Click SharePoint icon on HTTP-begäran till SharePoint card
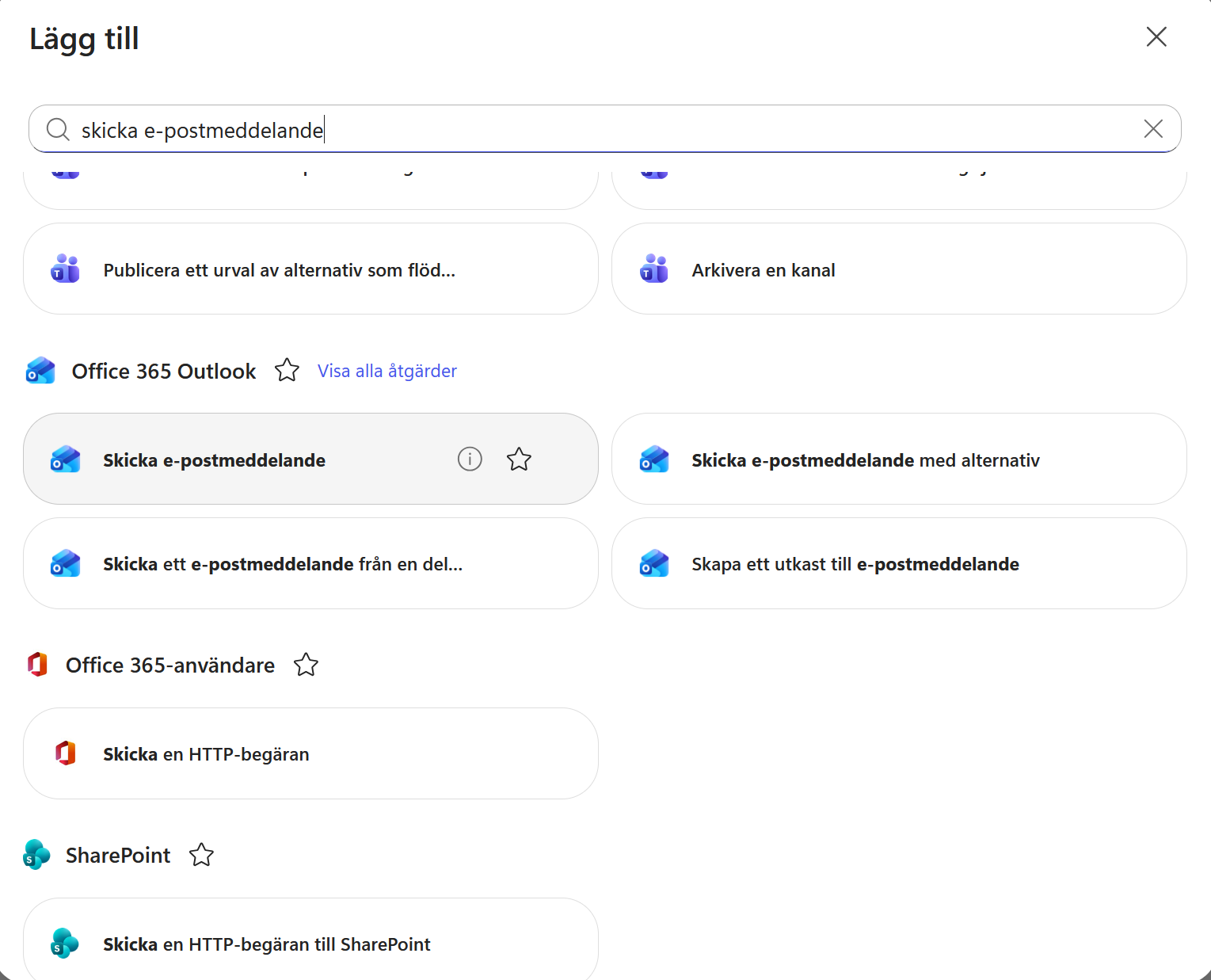Screen dimensions: 1211x980 point(65,944)
